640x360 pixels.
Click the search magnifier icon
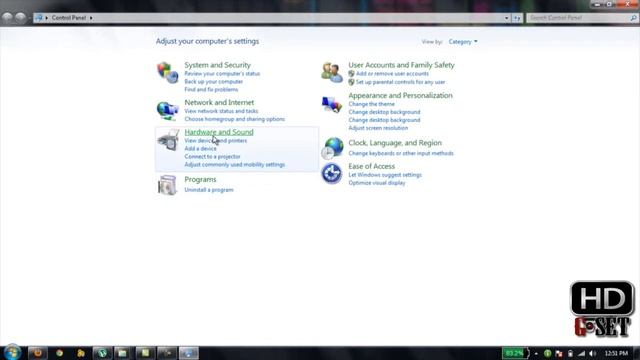(633, 18)
